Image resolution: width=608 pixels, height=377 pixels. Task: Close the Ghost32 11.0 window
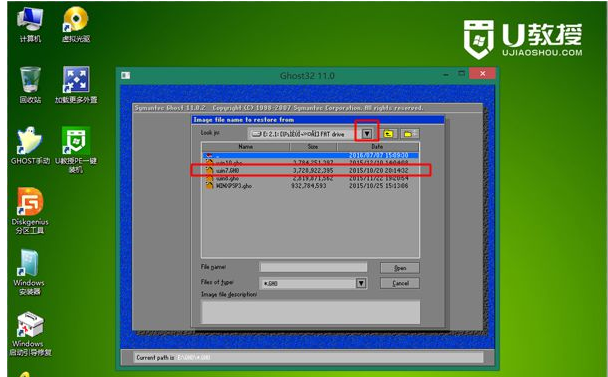pyautogui.click(x=482, y=73)
